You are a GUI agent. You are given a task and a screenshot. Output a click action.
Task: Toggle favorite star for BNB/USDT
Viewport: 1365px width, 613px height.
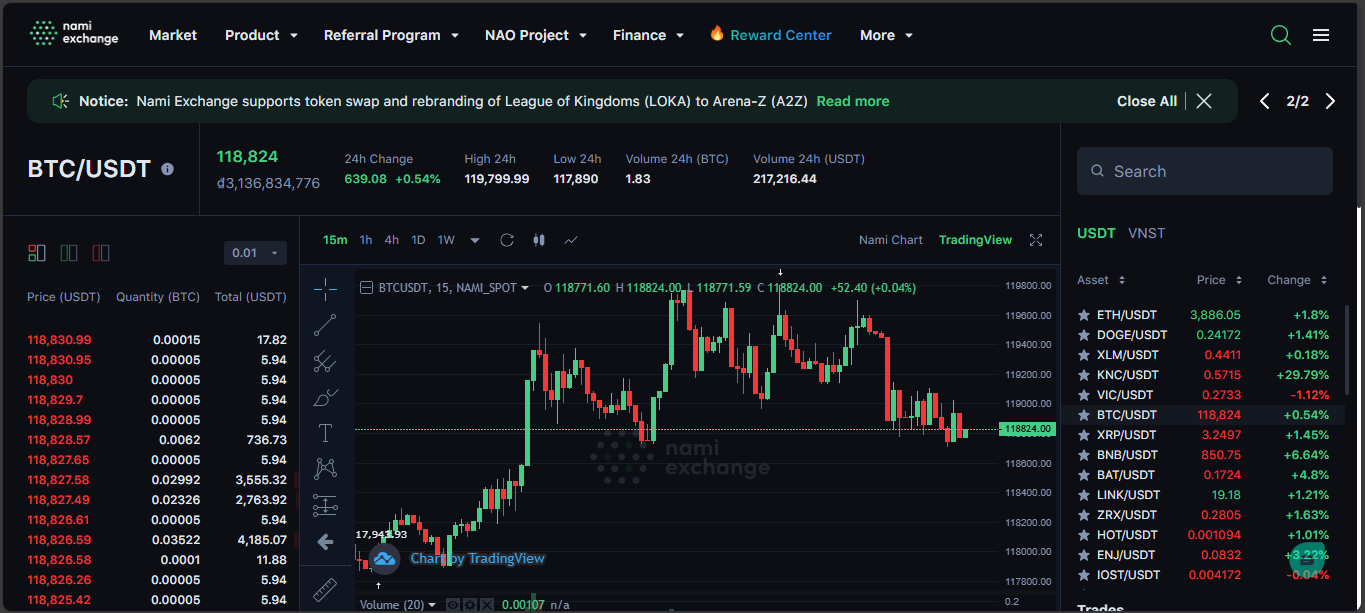pyautogui.click(x=1083, y=455)
